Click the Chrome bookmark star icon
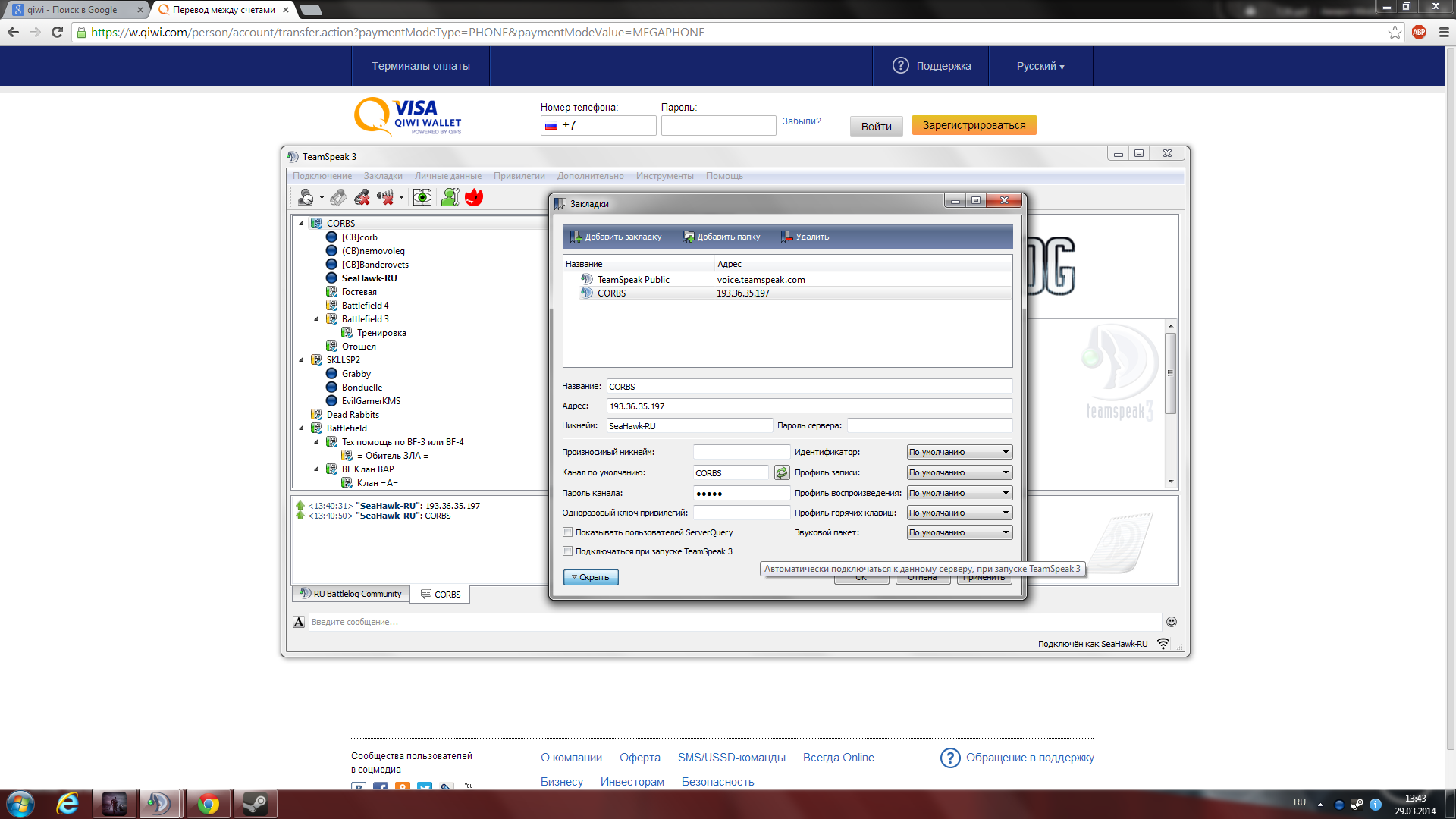Screen dimensions: 1456x819 tap(1395, 32)
